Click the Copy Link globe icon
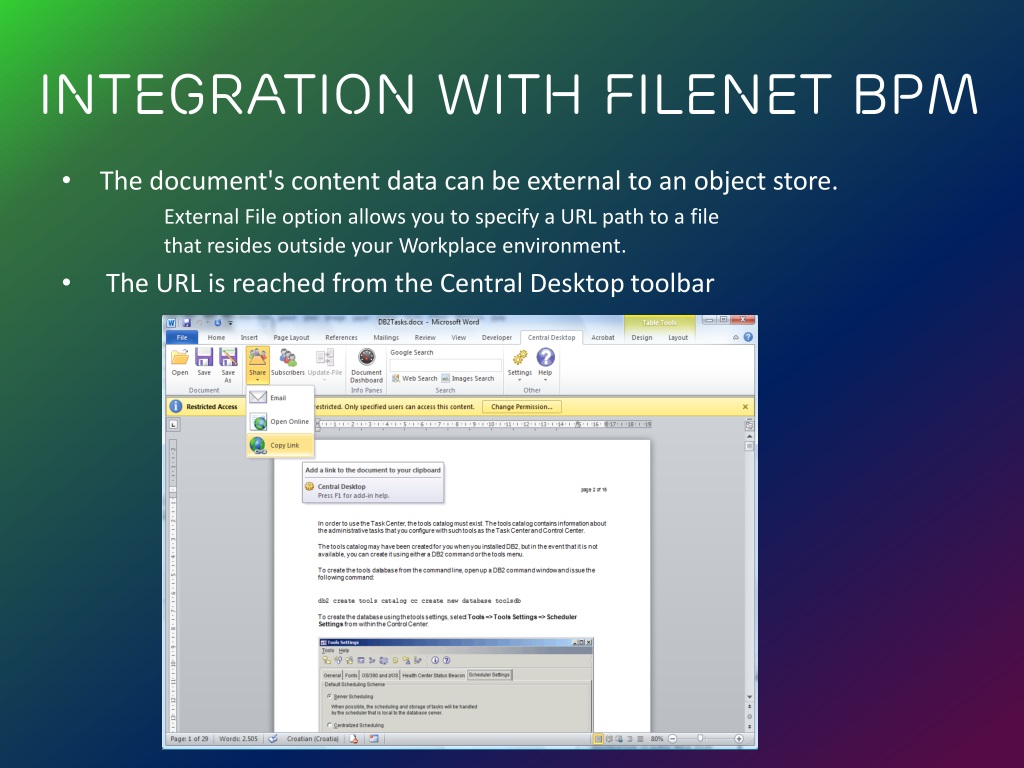 pos(258,445)
